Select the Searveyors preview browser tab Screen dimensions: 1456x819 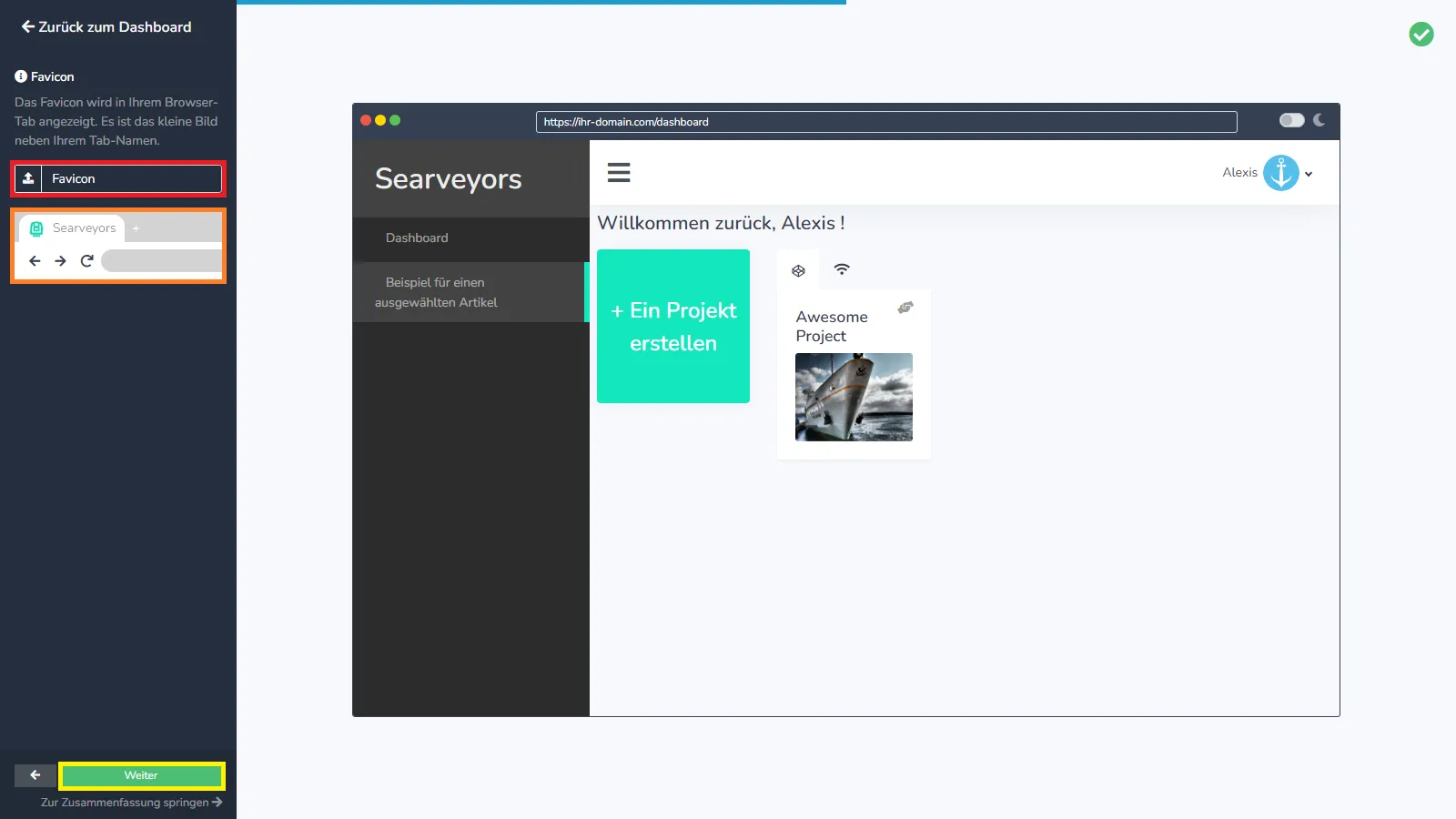click(x=73, y=228)
